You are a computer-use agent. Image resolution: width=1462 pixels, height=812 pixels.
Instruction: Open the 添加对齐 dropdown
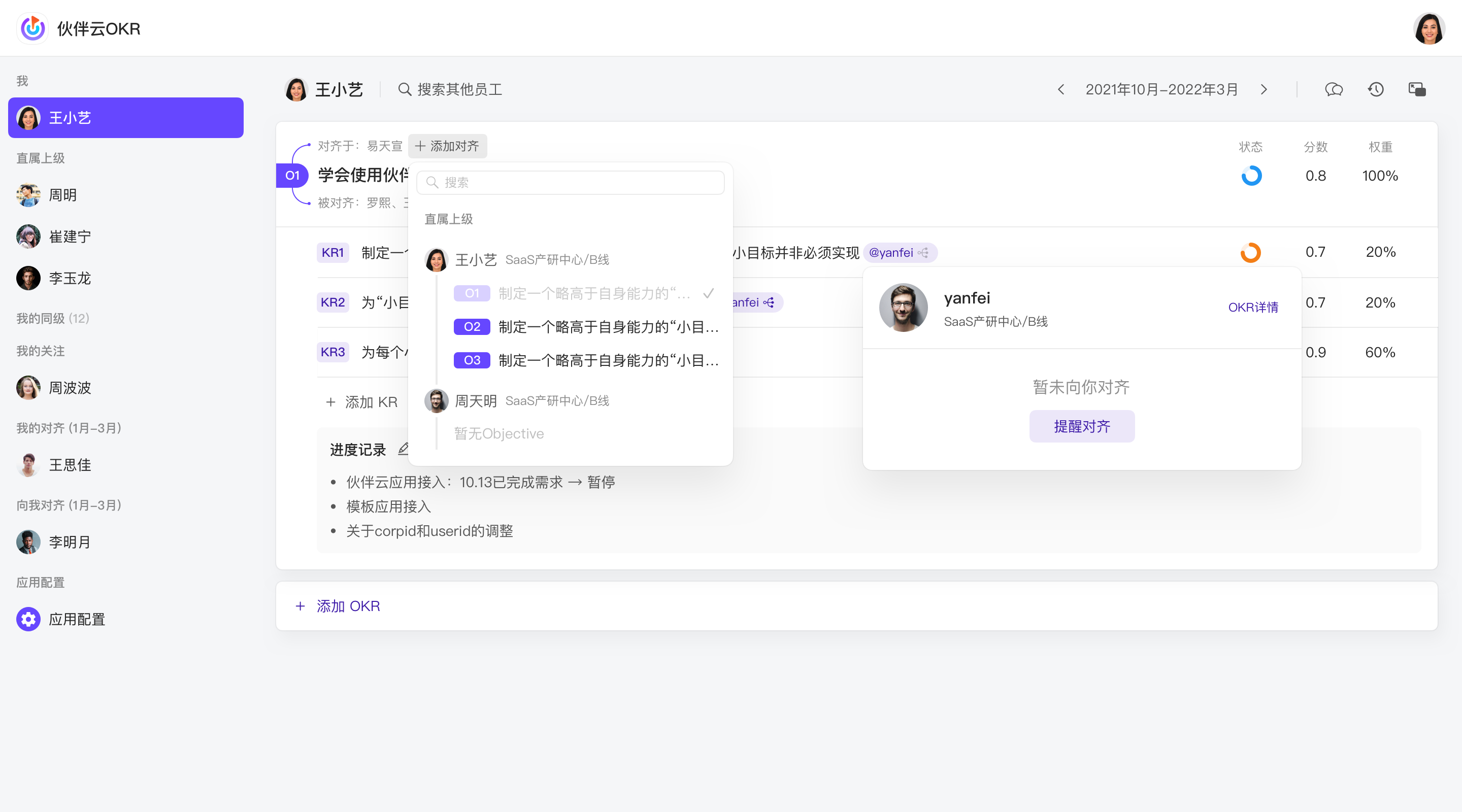coord(447,146)
